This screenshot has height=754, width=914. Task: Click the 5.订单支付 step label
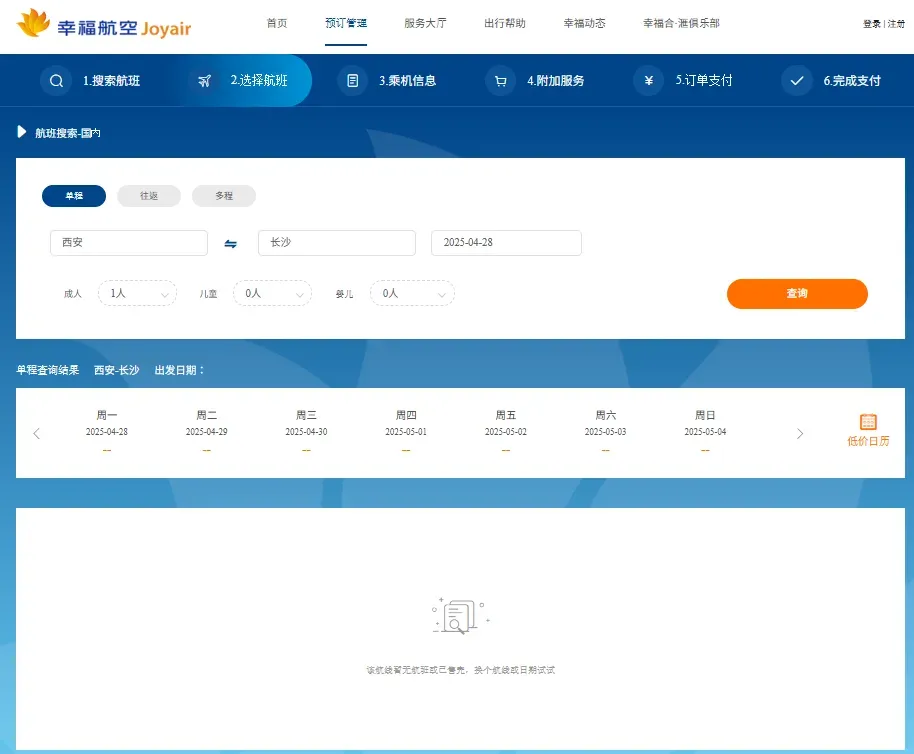(704, 80)
